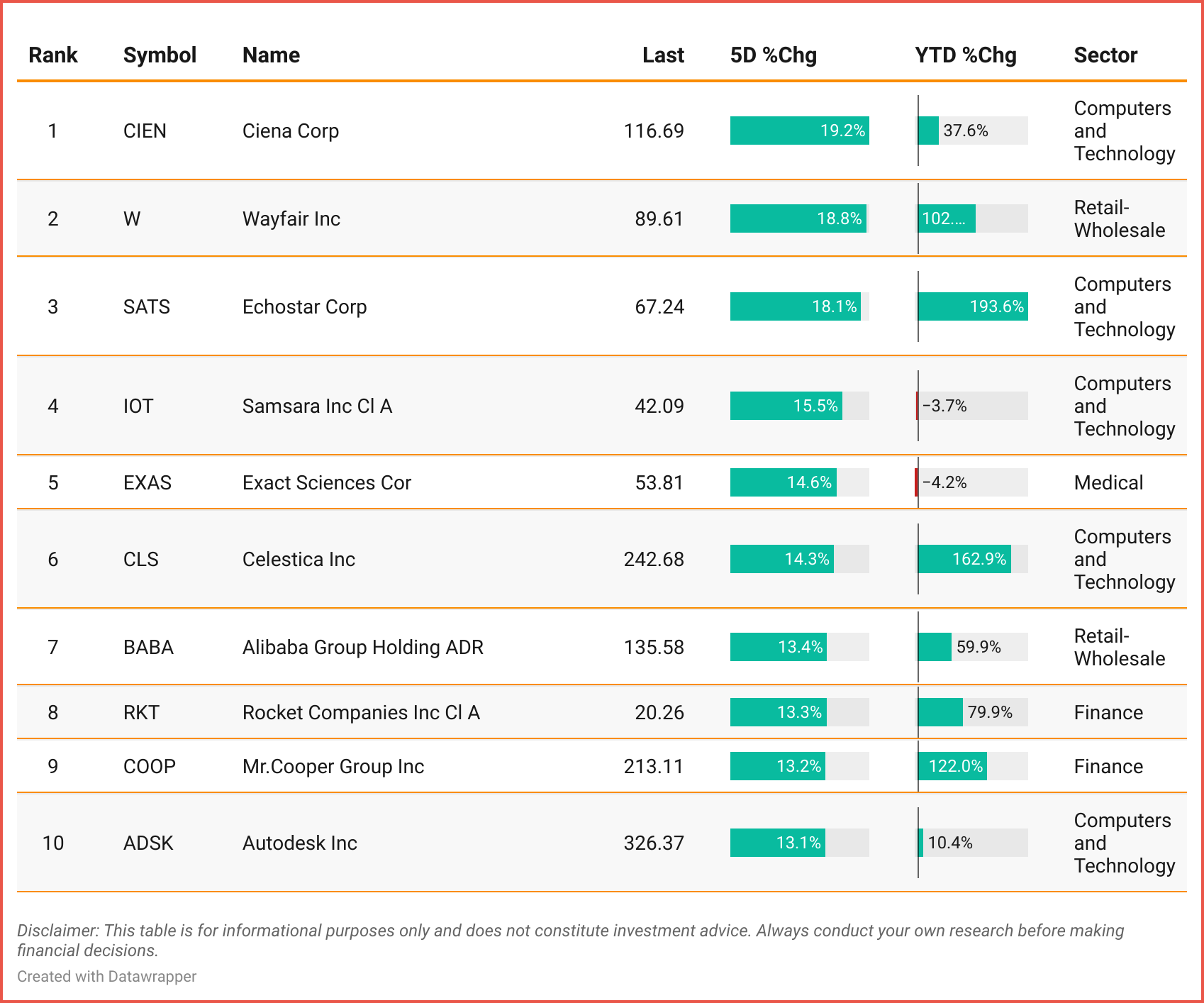Select the 59.9% YTD change value
Viewport: 1204px width, 1003px height.
979,647
